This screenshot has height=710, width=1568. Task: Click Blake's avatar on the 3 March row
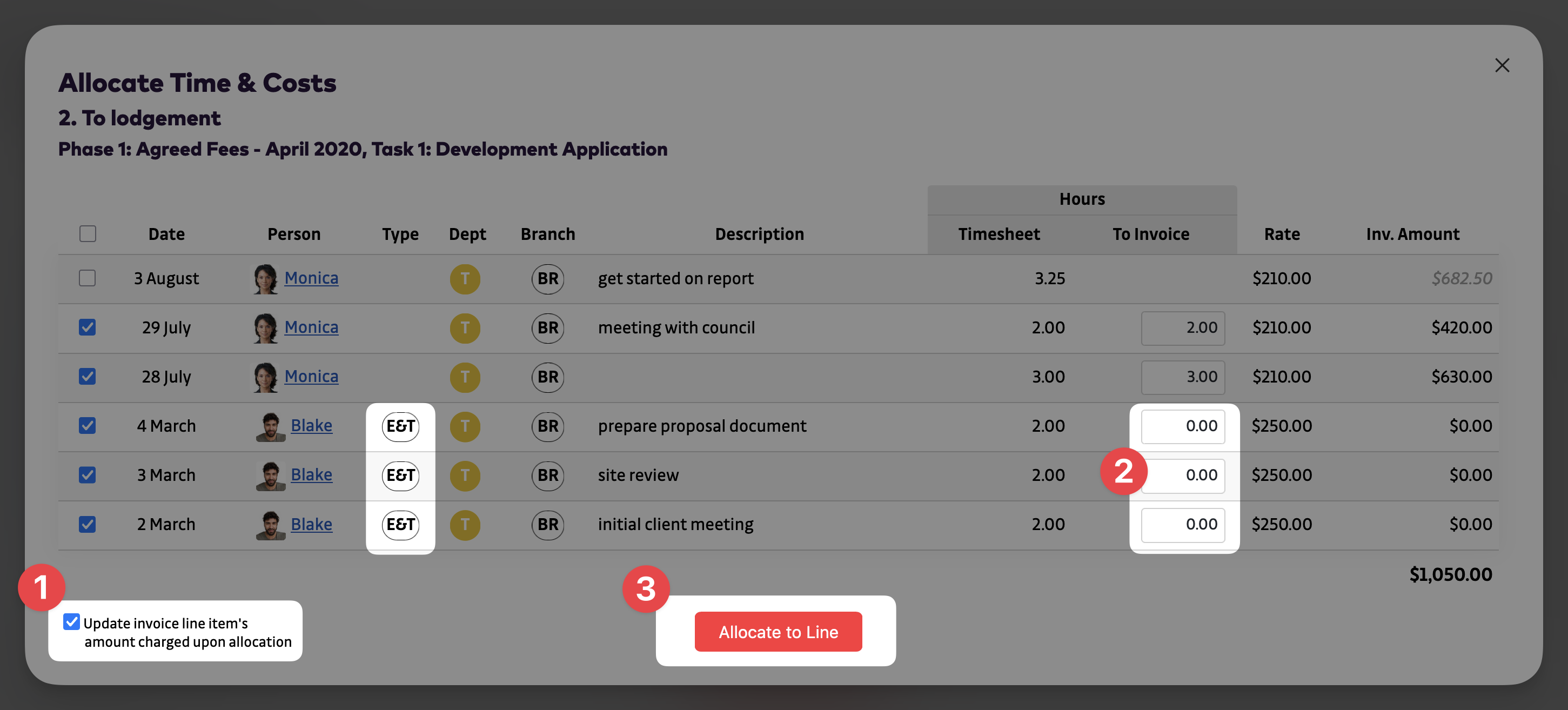[x=270, y=475]
